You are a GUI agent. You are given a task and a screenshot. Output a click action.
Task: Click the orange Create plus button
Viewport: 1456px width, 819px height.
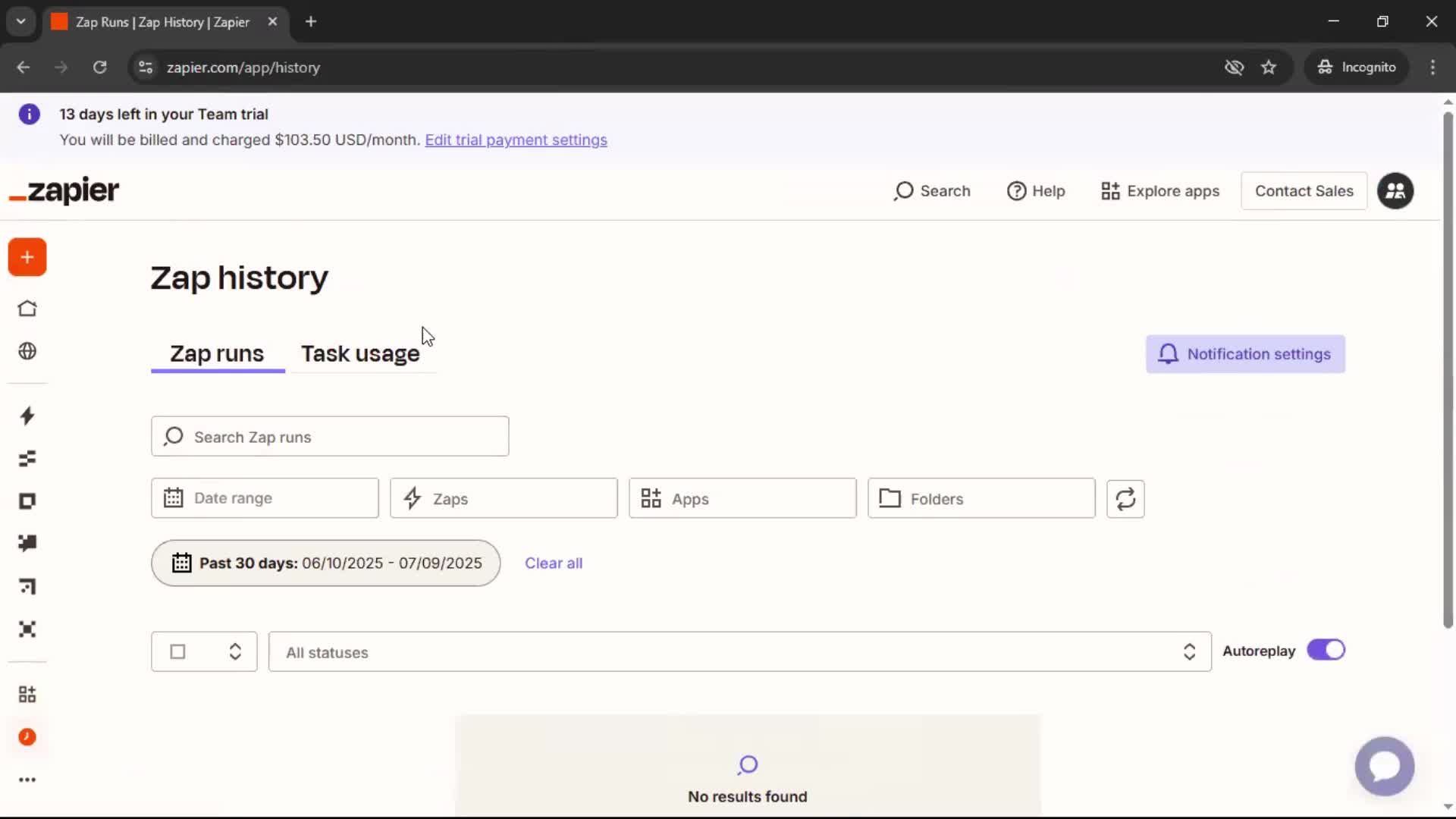point(27,257)
